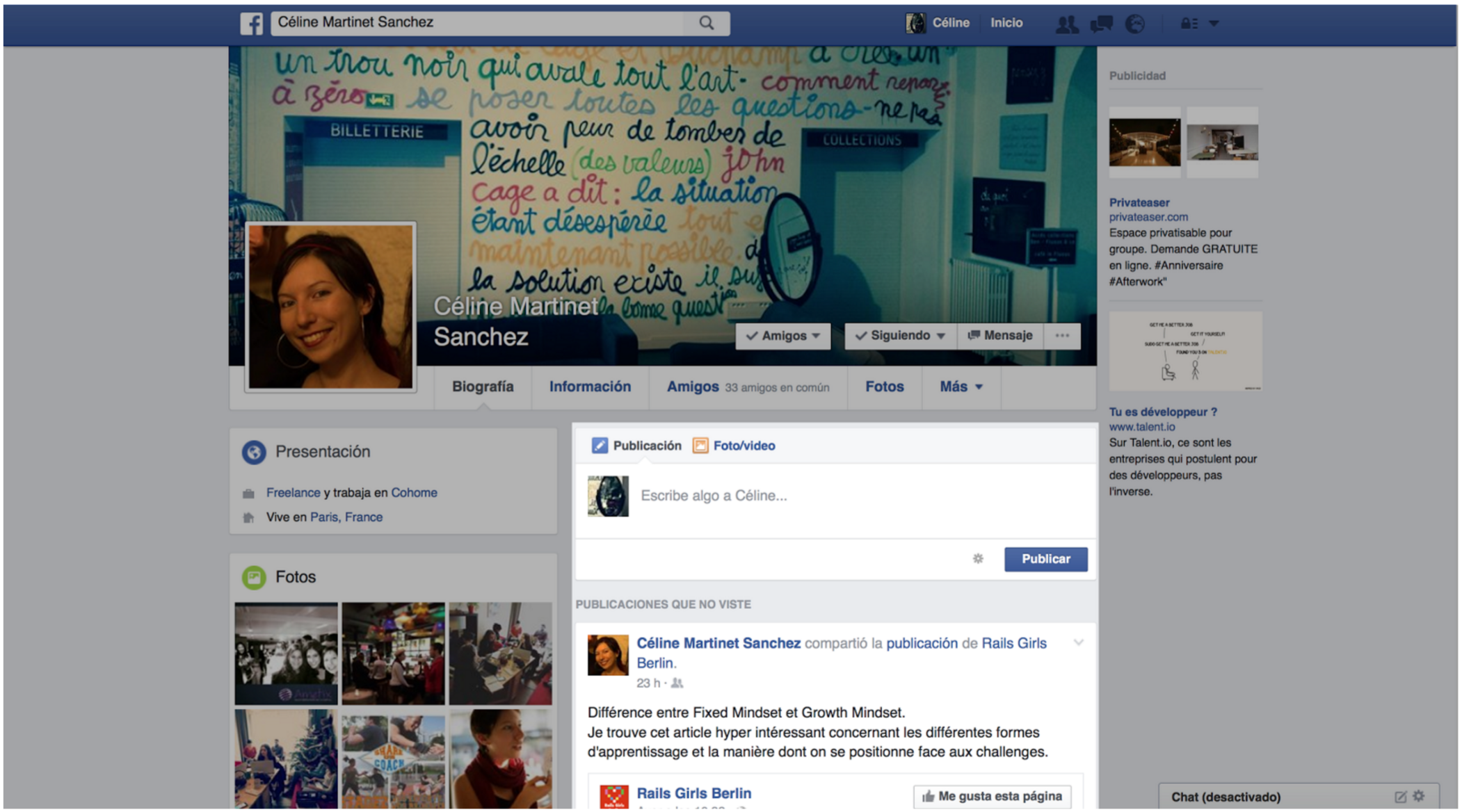This screenshot has width=1462, height=812.
Task: Click the Céline name in top bar
Action: [x=951, y=23]
